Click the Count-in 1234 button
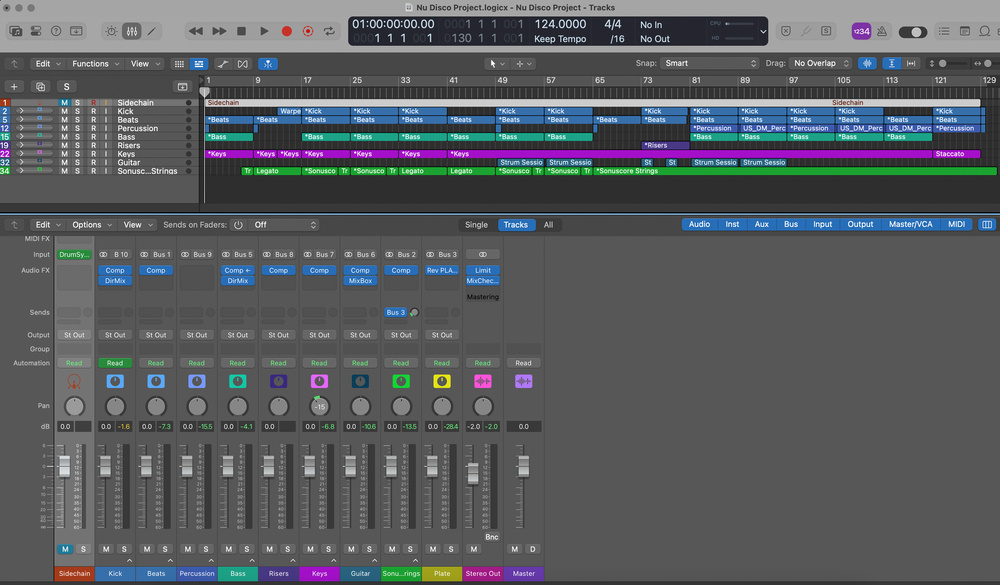Image resolution: width=1000 pixels, height=585 pixels. (x=860, y=31)
